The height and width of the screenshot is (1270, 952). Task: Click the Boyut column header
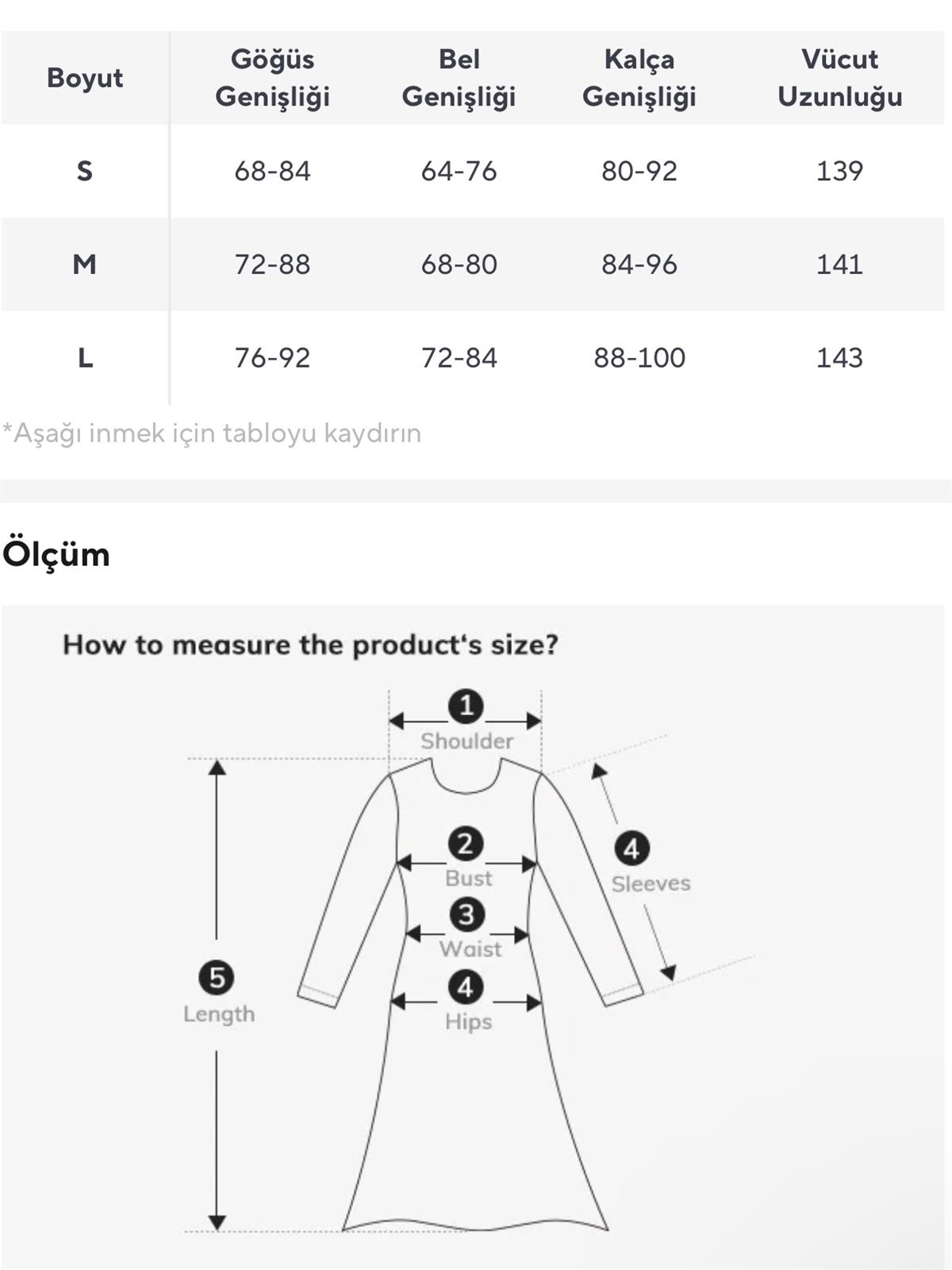click(x=85, y=78)
